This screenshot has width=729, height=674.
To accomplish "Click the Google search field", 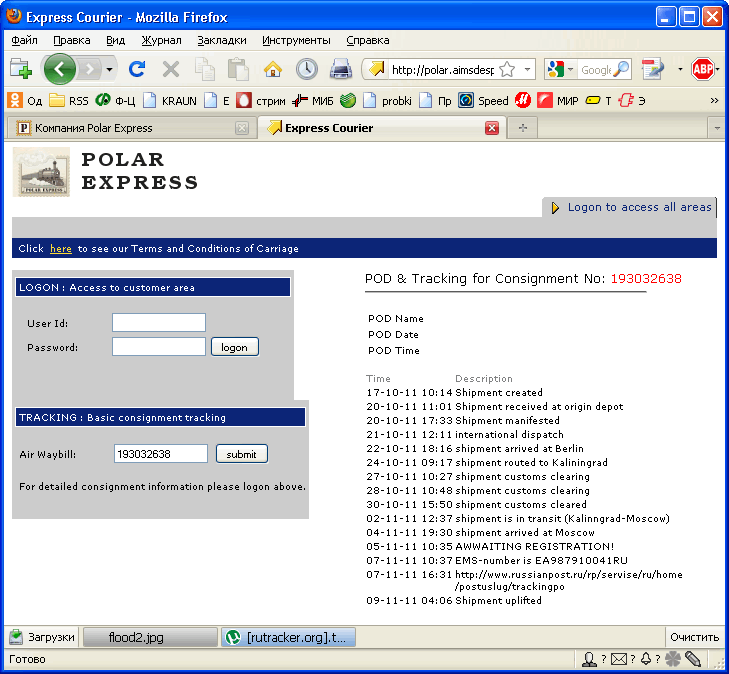I will point(596,70).
